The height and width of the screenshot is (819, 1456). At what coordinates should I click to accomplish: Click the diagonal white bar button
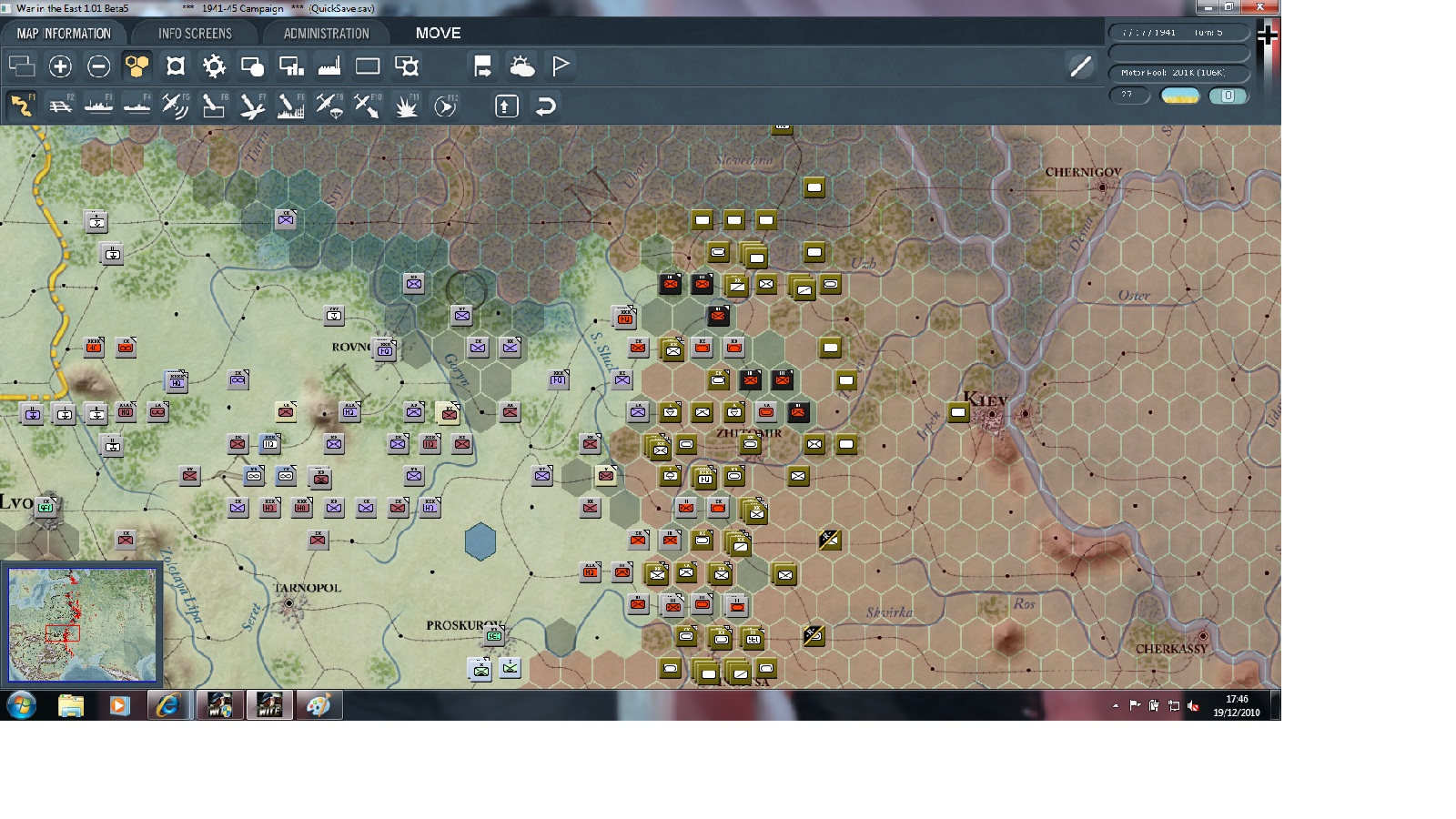pyautogui.click(x=1080, y=66)
